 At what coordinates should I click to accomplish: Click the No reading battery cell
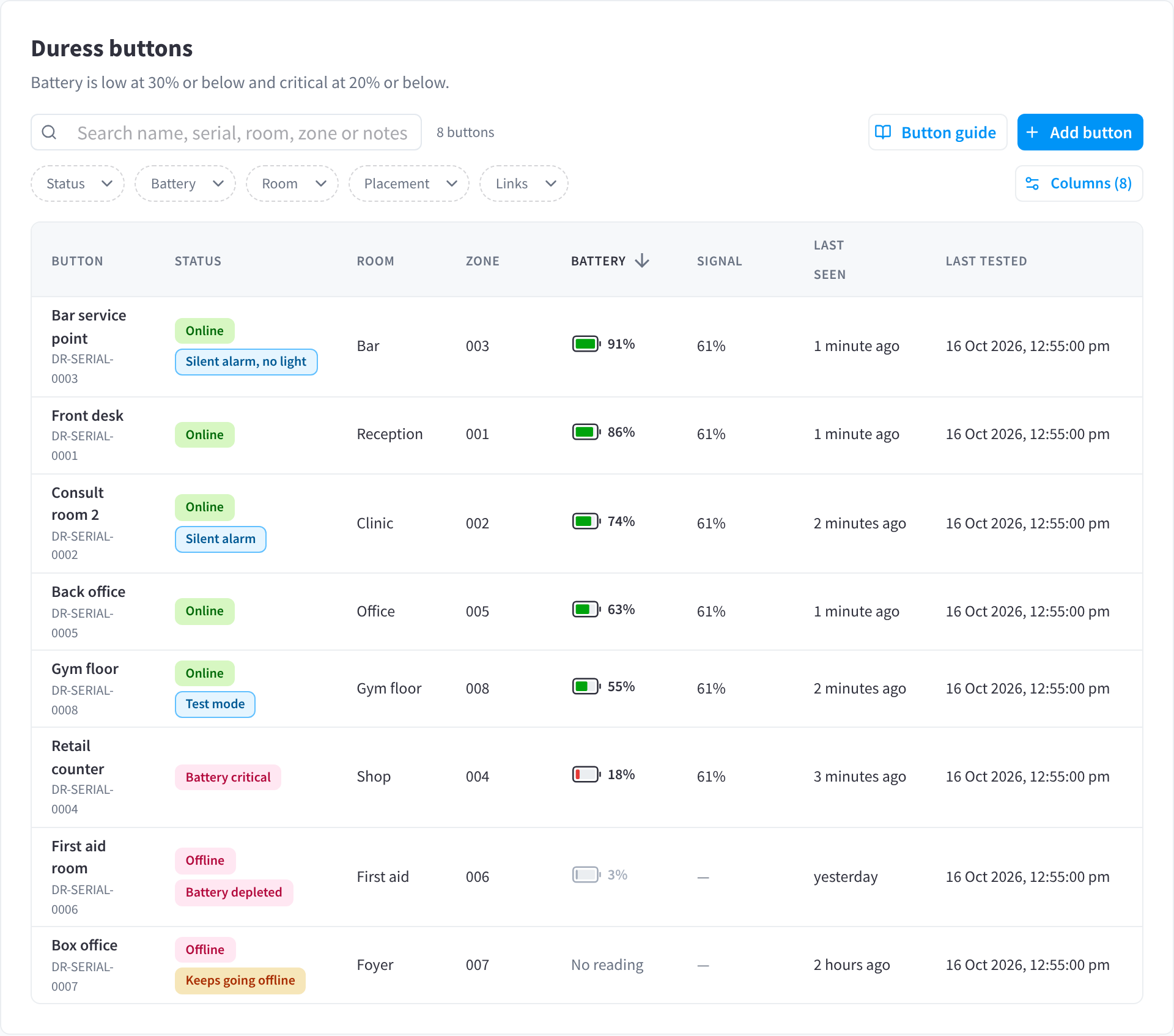coord(607,965)
